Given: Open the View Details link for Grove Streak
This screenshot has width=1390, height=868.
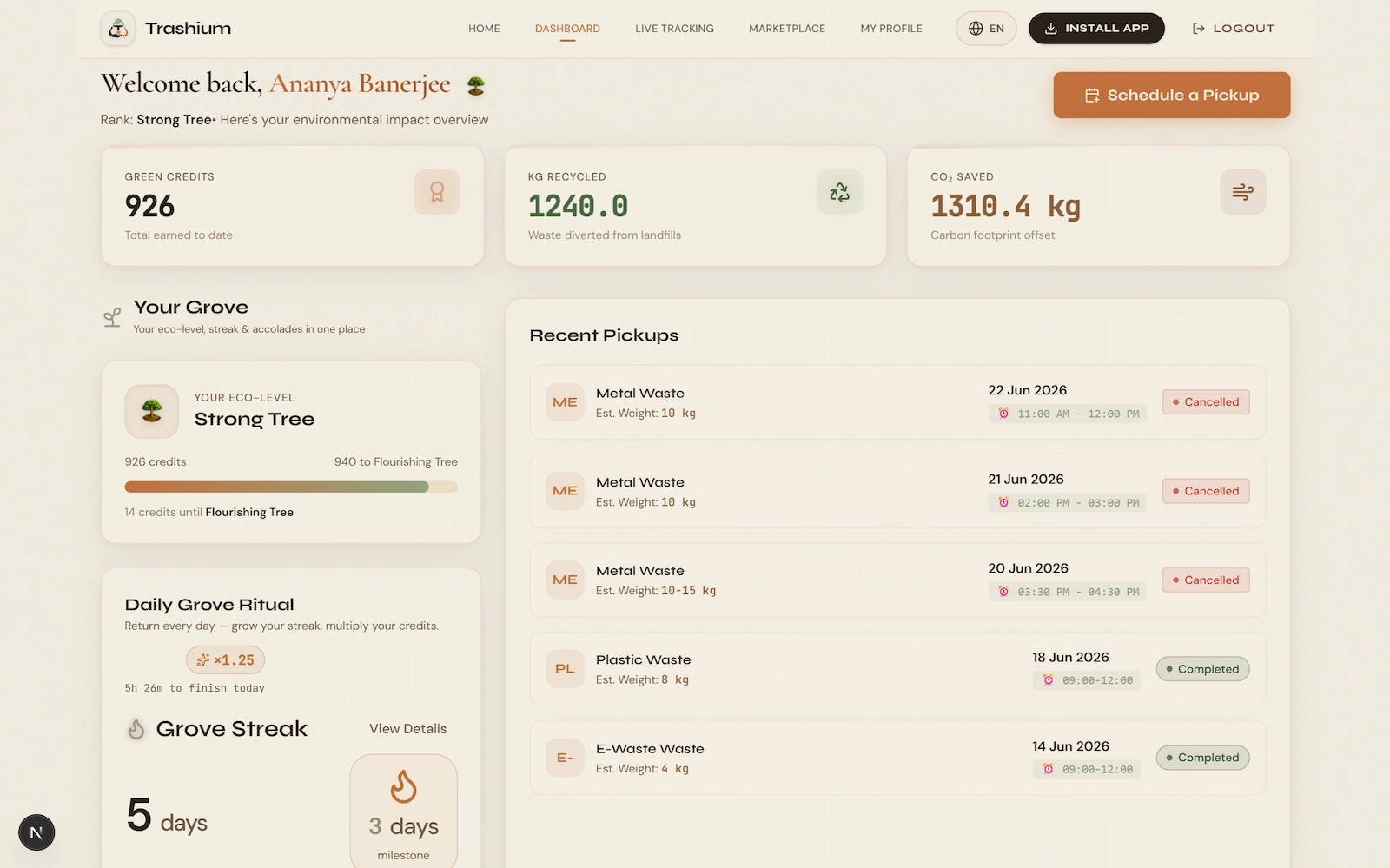Looking at the screenshot, I should coord(408,729).
